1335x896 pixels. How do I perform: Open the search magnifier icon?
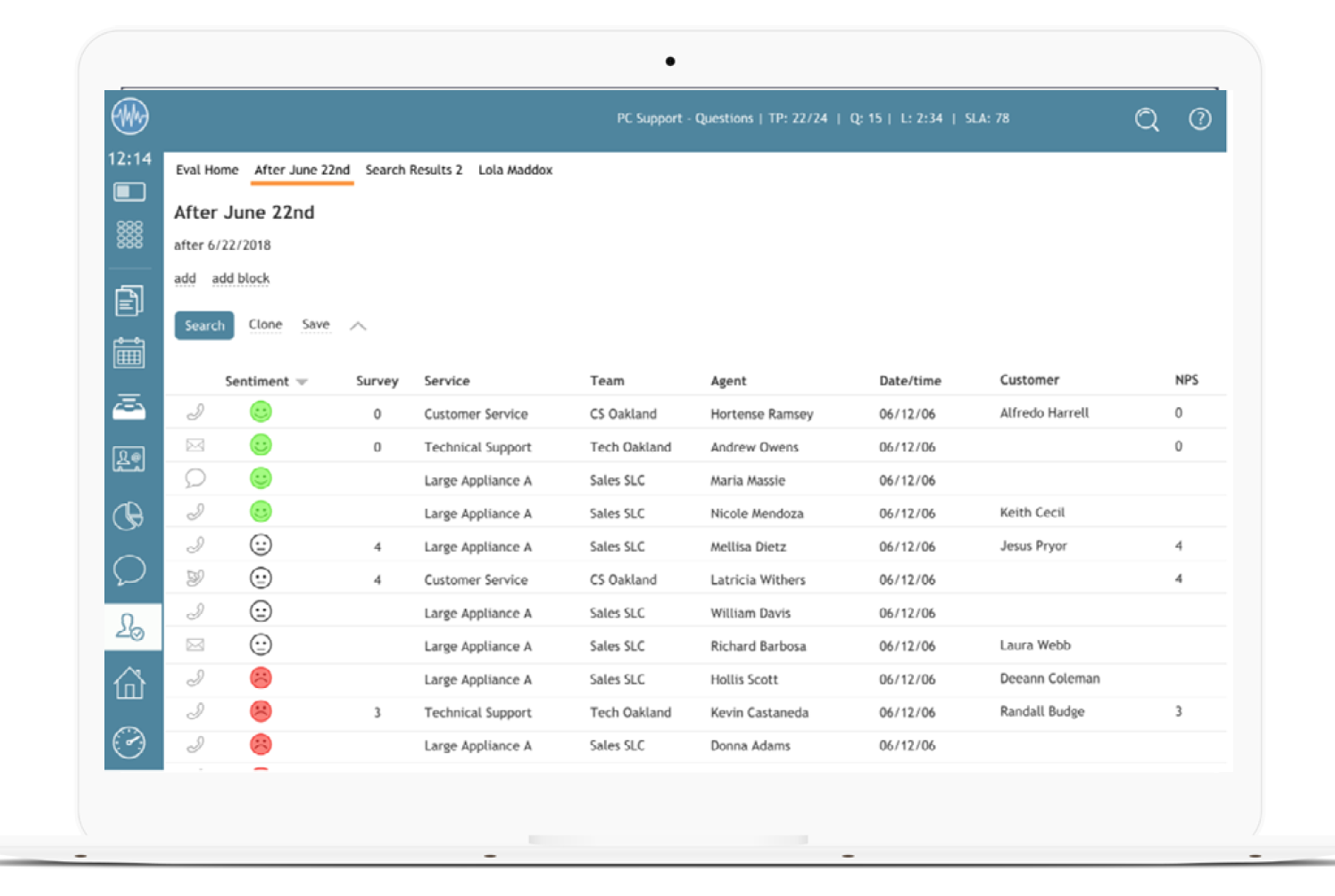[x=1147, y=119]
